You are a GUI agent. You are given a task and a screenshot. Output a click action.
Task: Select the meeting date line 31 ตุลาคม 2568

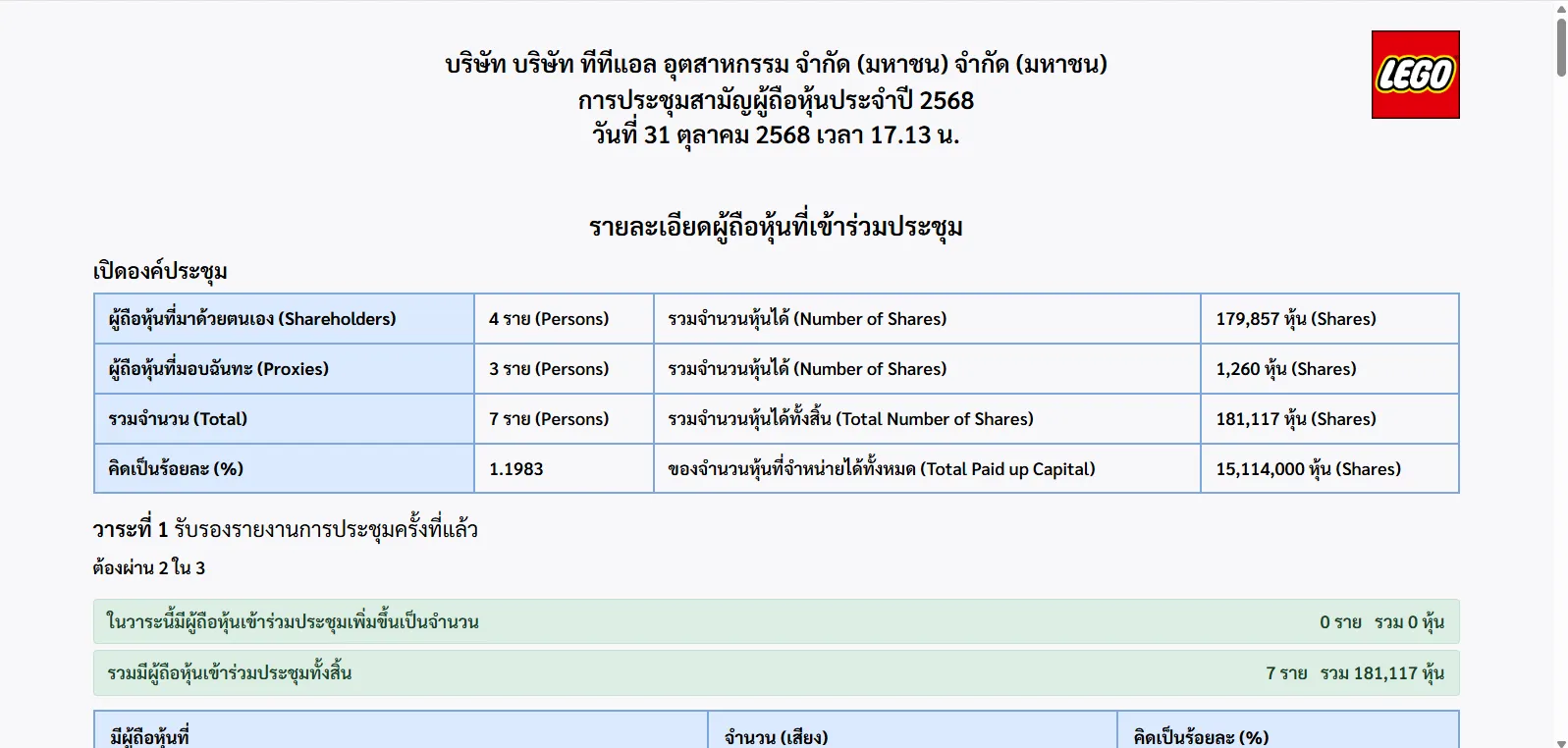[x=776, y=135]
